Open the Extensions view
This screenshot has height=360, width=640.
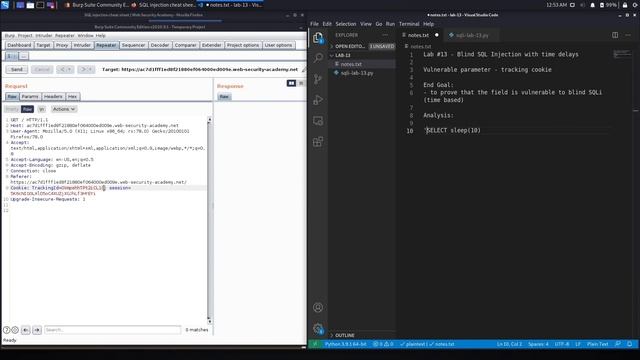pos(318,142)
